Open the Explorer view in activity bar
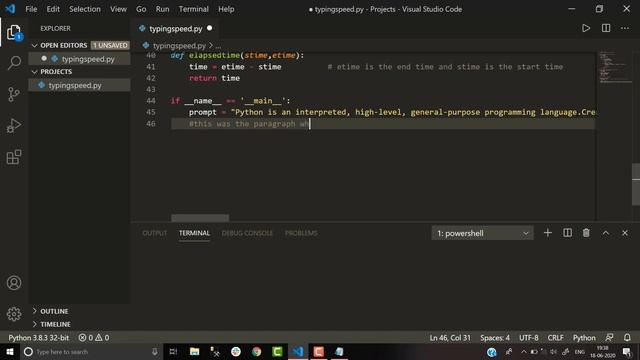640x360 pixels. pyautogui.click(x=14, y=32)
